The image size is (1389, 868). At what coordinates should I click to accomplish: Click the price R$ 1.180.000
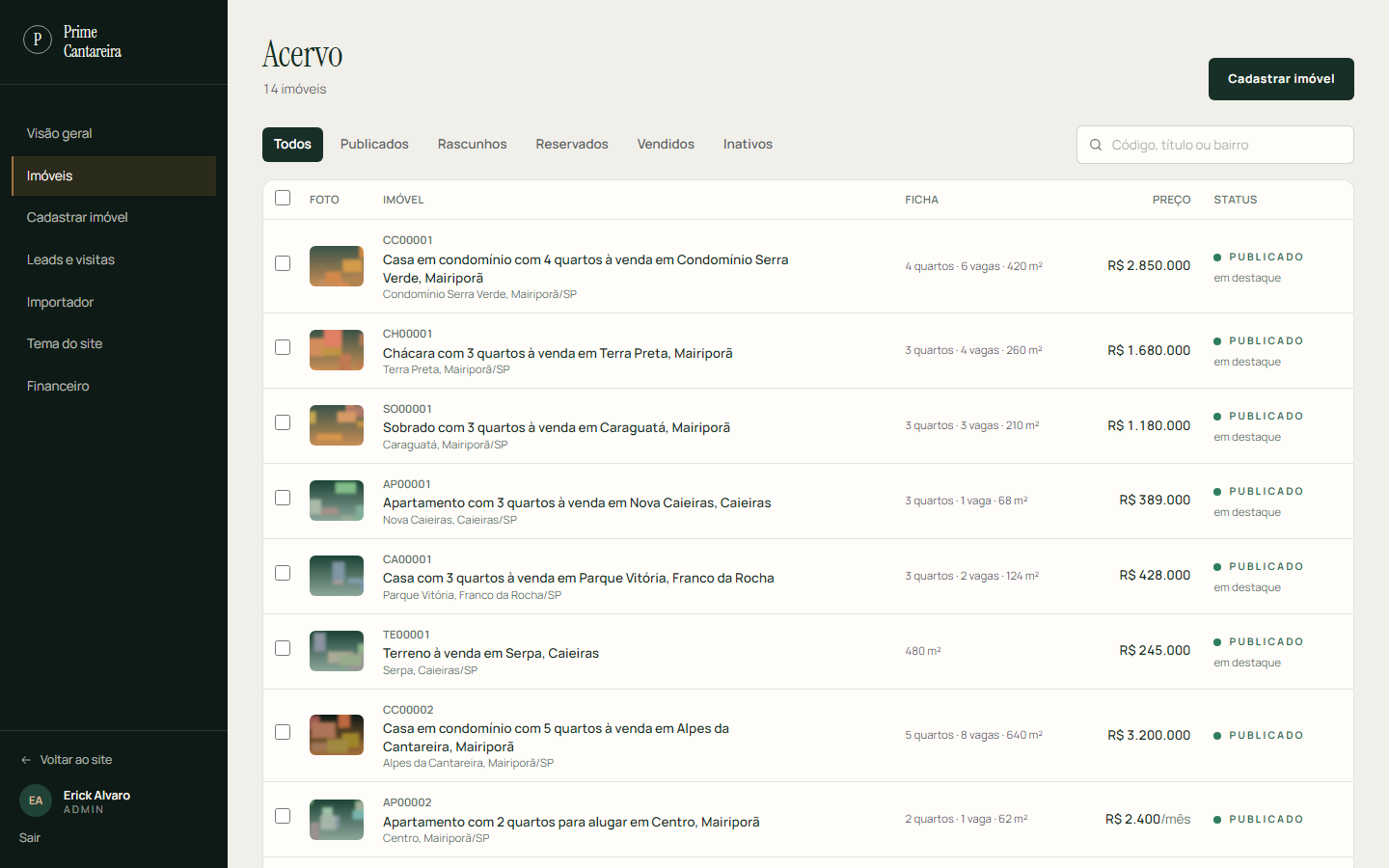pos(1149,425)
